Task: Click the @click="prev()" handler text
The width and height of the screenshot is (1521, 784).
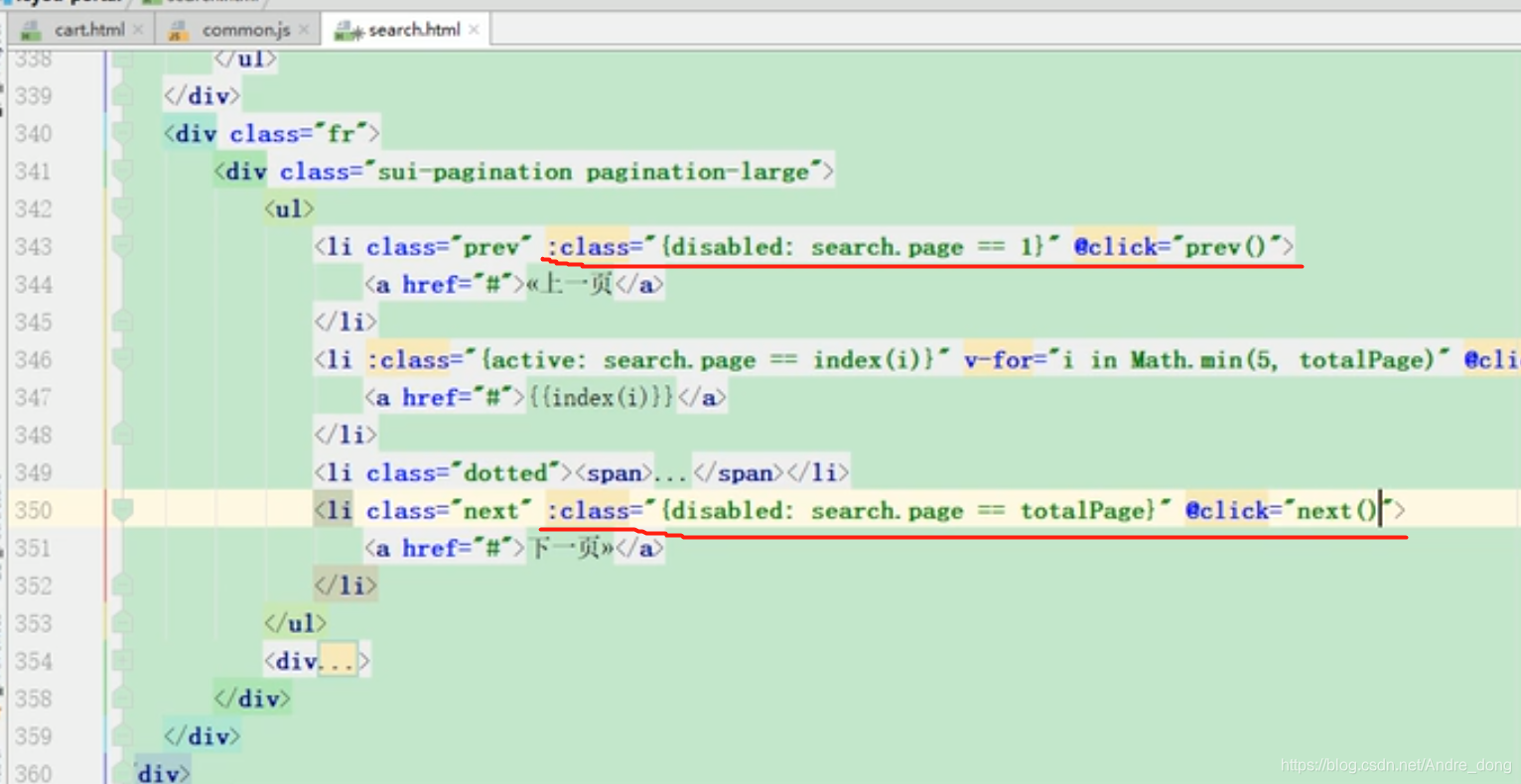Action: tap(1177, 246)
